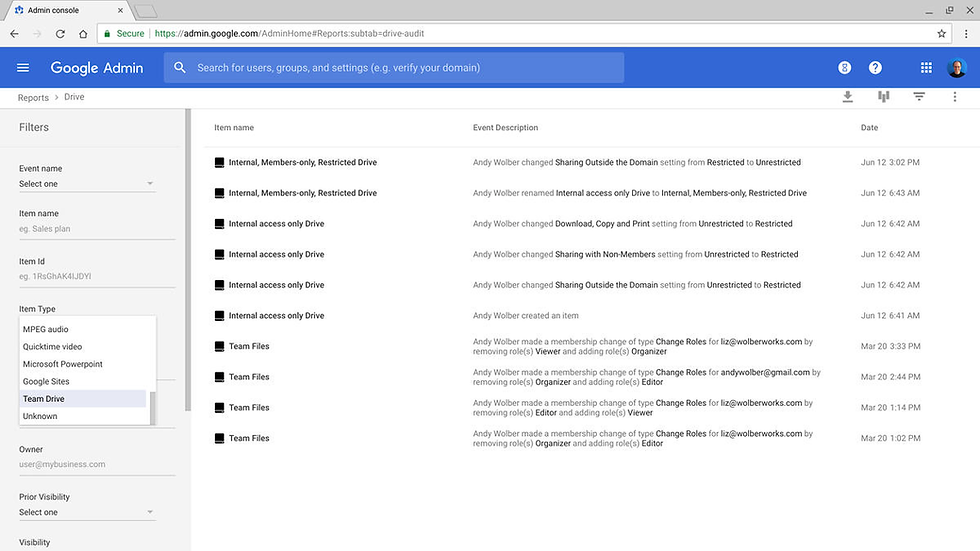Click the Date column header
Viewport: 980px width, 551px height.
click(869, 127)
